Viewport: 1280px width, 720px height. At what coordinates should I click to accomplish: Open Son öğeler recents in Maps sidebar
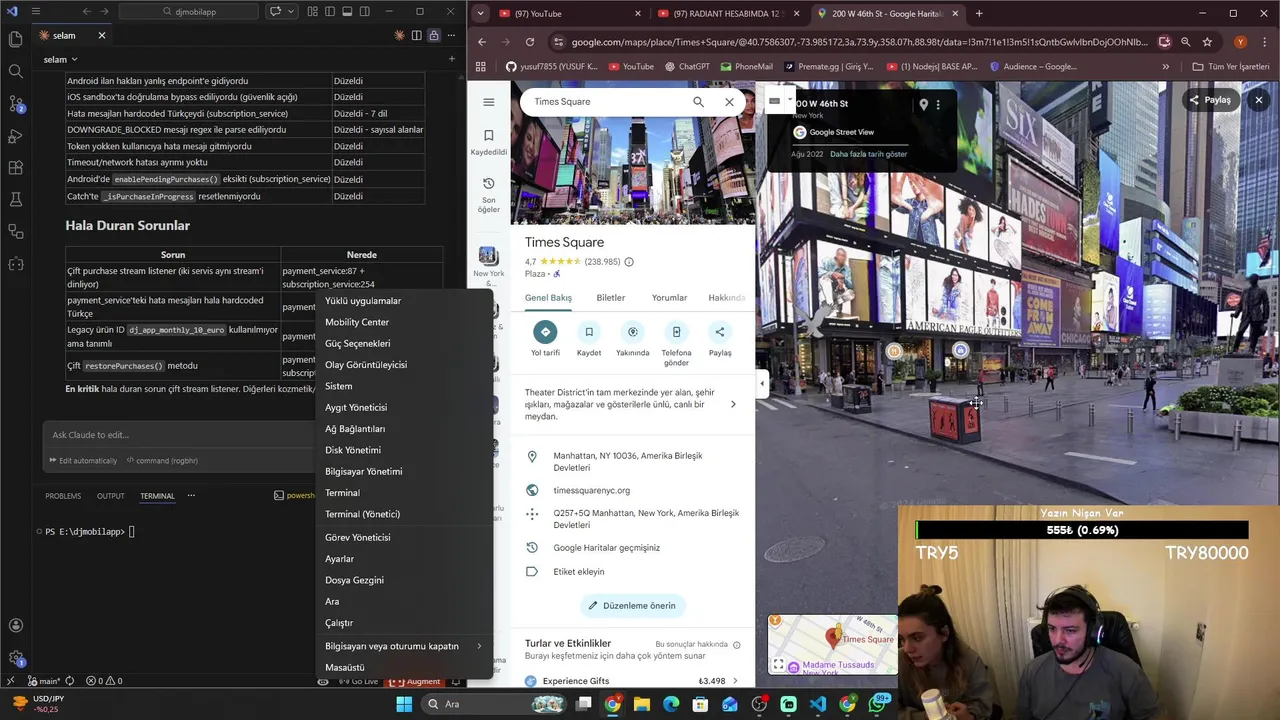click(x=488, y=195)
